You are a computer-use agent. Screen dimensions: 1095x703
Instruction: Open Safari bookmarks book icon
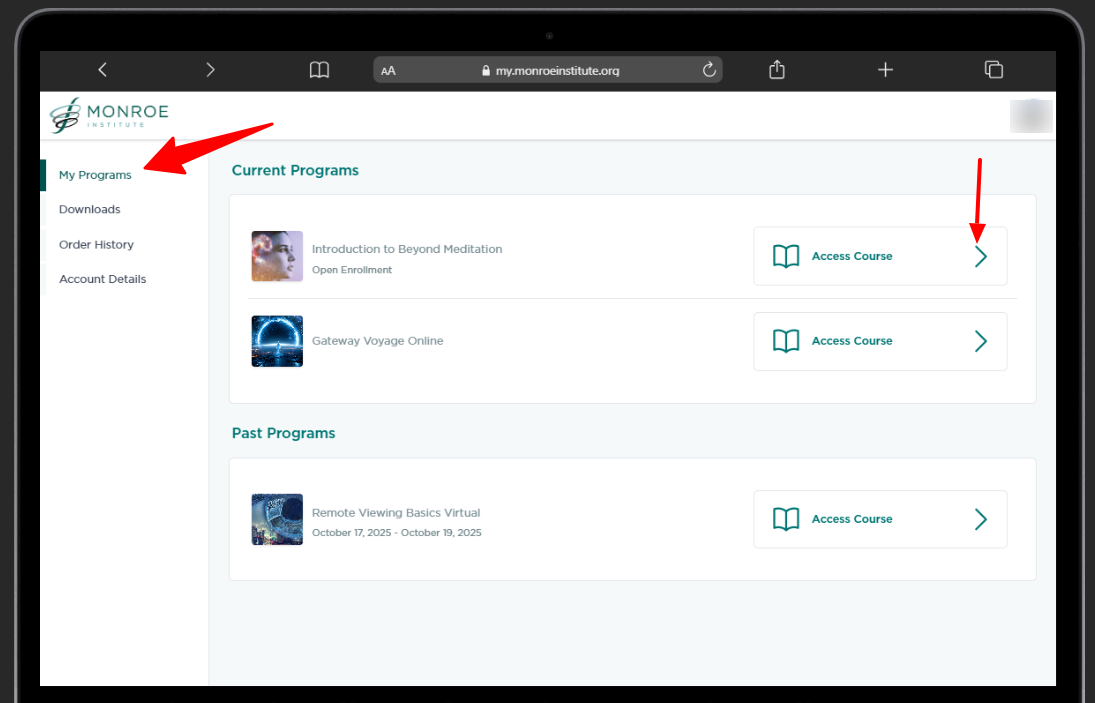(x=319, y=70)
